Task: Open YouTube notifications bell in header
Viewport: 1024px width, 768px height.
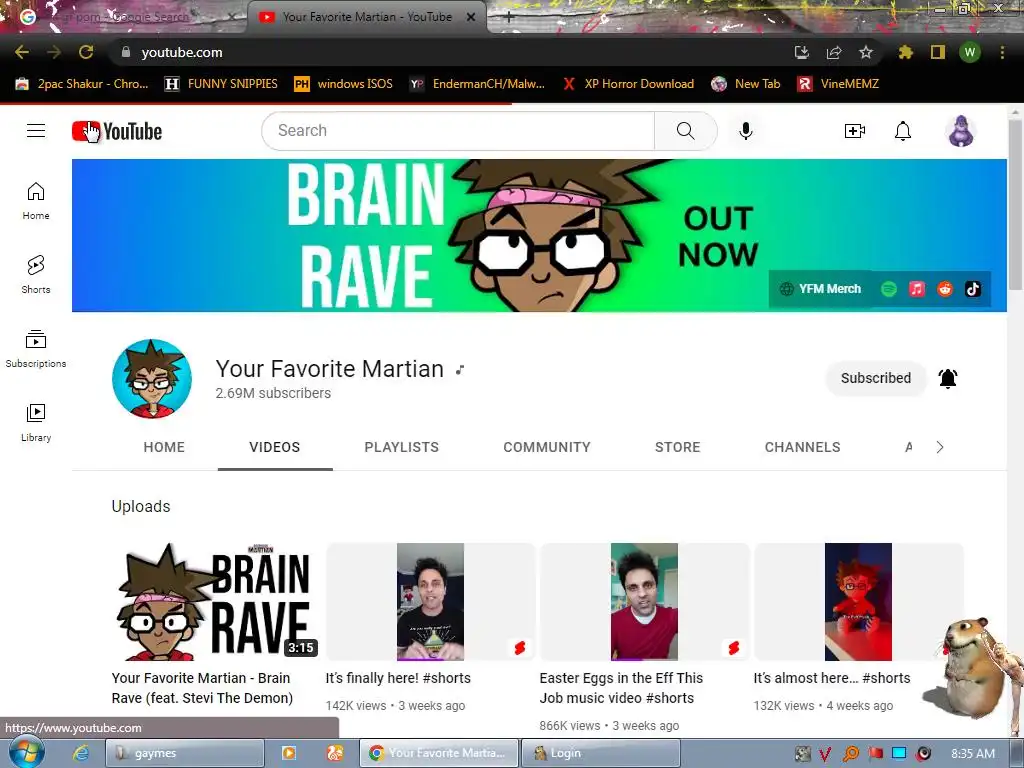Action: pyautogui.click(x=903, y=131)
